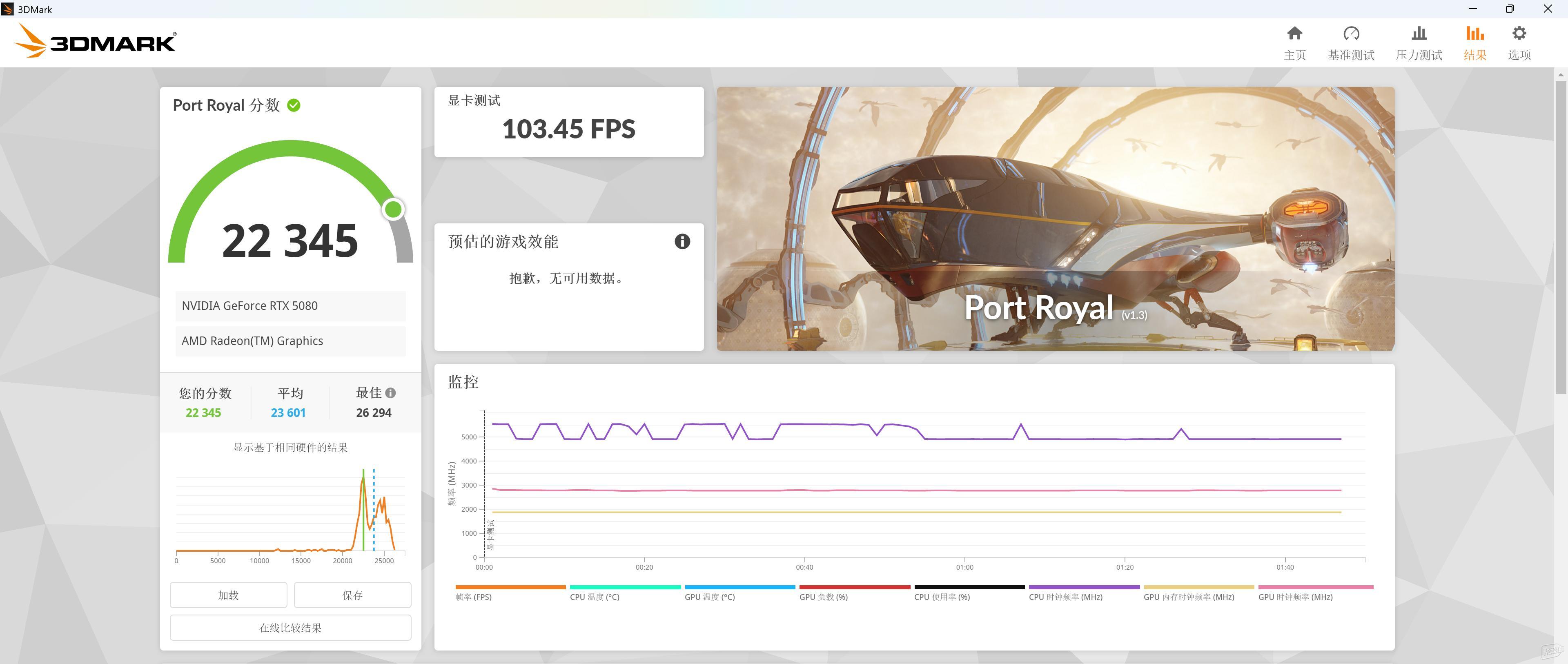Click the info icon next to 最佳
Viewport: 1568px width, 664px height.
391,393
